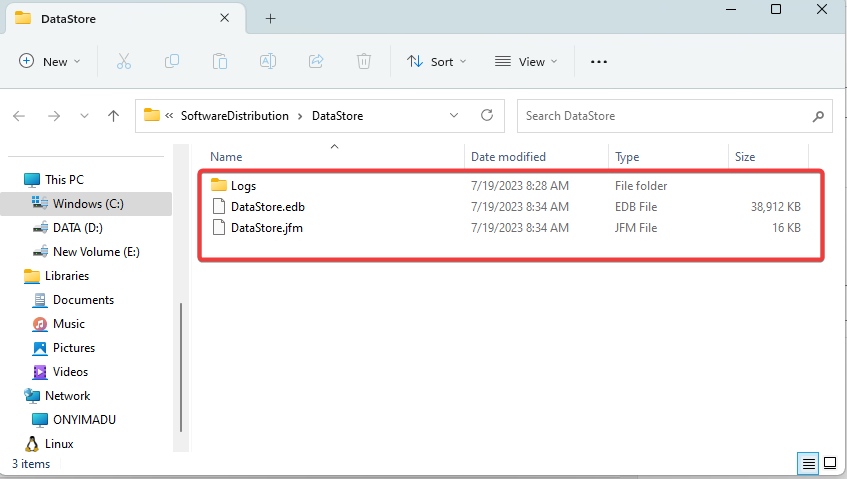Click the Rename icon in toolbar

click(268, 62)
